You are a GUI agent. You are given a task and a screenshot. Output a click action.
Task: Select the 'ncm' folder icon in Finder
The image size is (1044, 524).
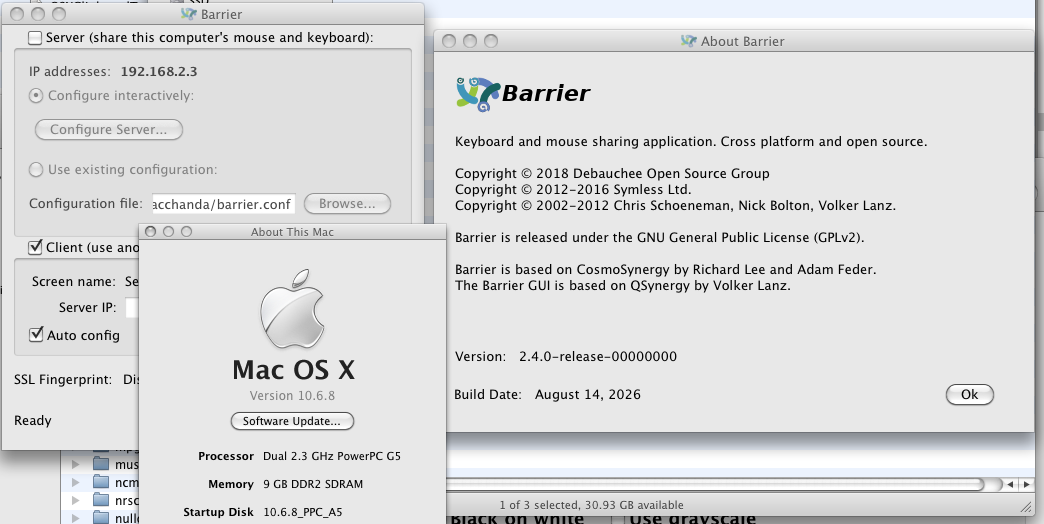tap(101, 481)
